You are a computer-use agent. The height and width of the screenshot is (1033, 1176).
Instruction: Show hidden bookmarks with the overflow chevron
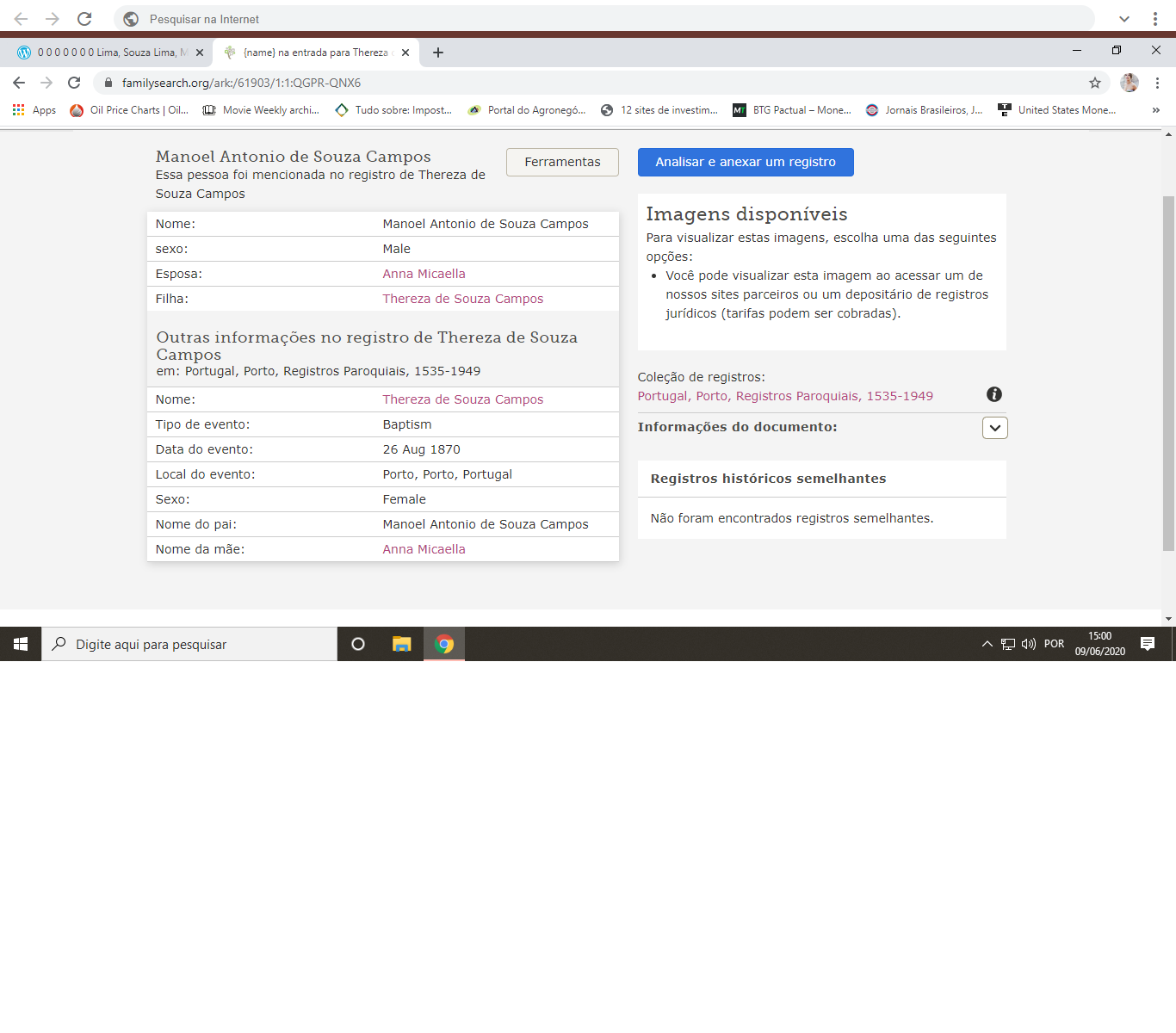[x=1155, y=110]
